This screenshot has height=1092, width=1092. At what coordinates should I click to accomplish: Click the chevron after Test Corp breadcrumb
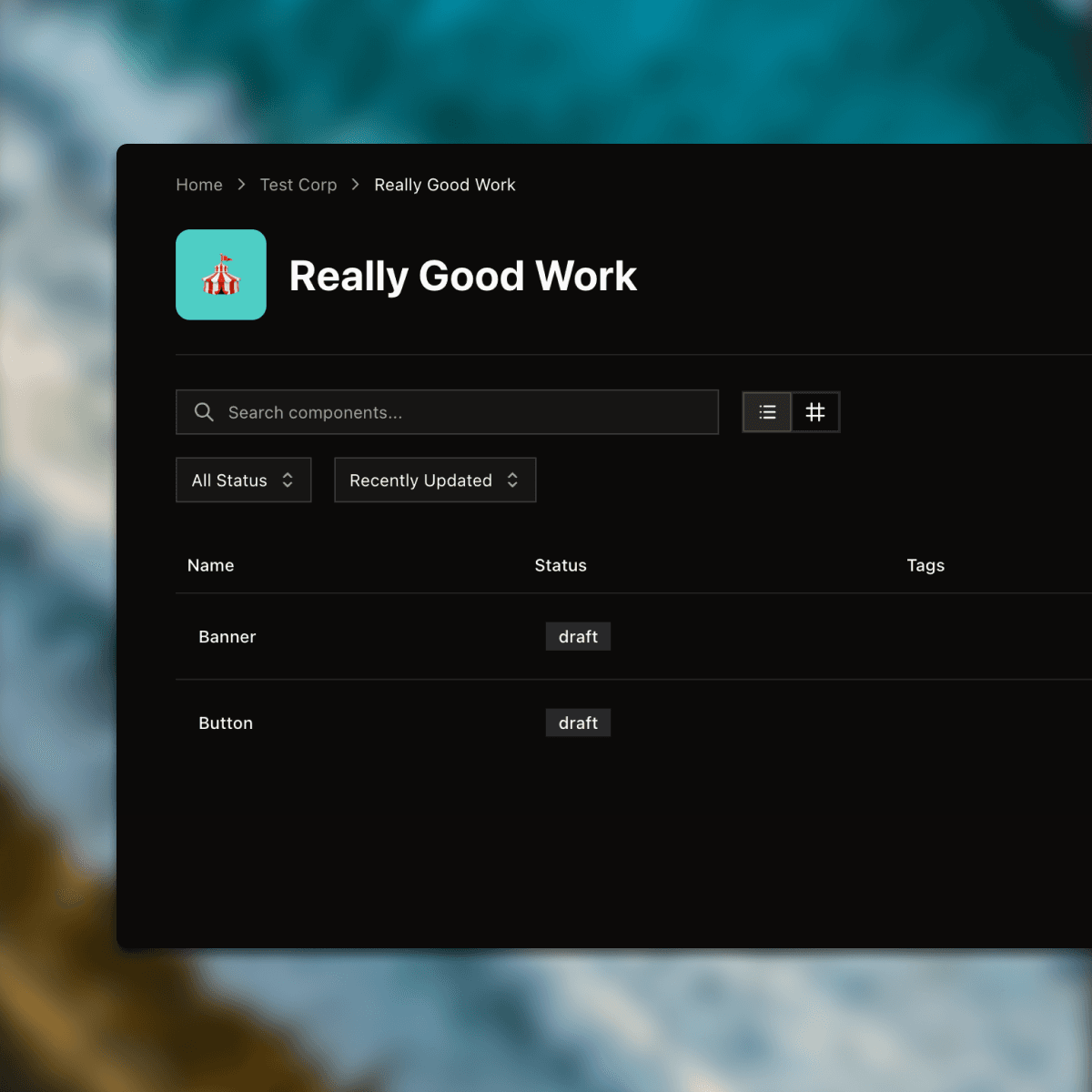click(356, 185)
